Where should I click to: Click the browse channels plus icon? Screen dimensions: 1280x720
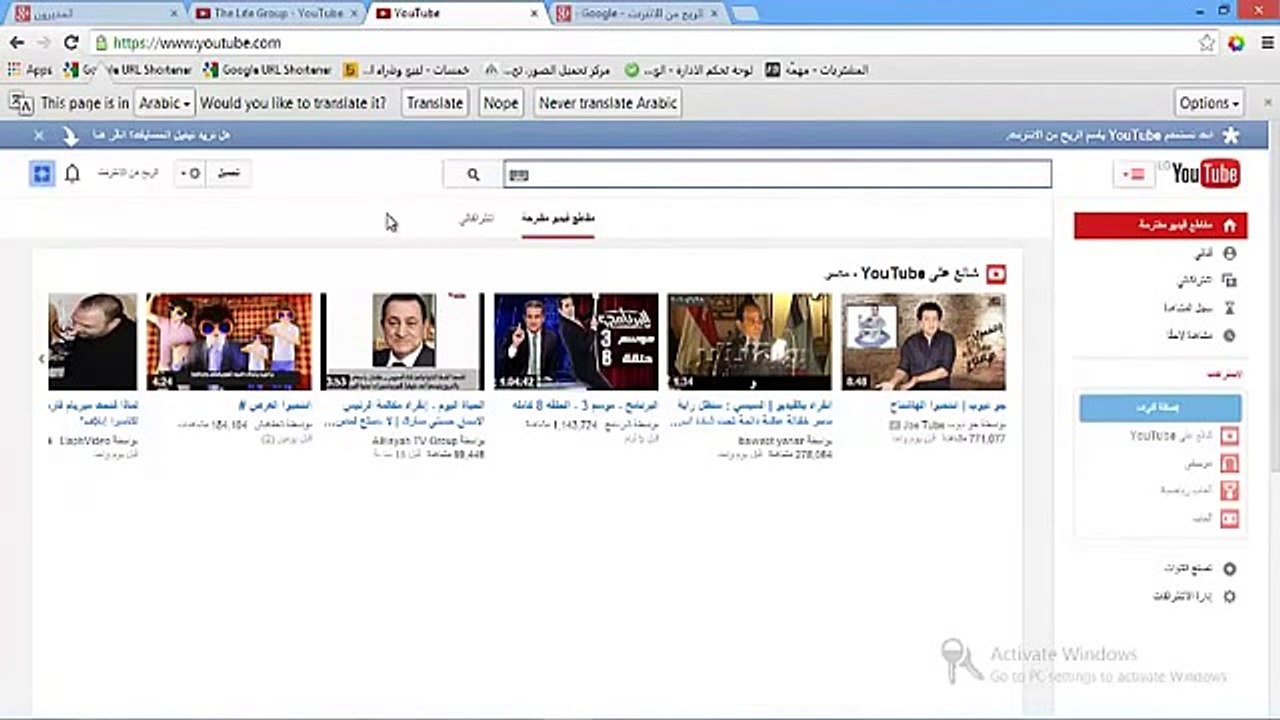pos(1230,569)
